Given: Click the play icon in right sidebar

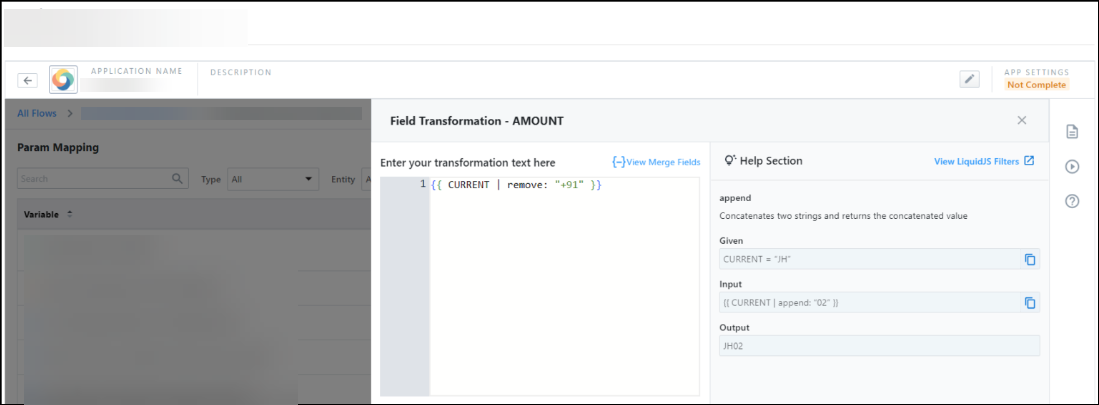Looking at the screenshot, I should (x=1072, y=167).
